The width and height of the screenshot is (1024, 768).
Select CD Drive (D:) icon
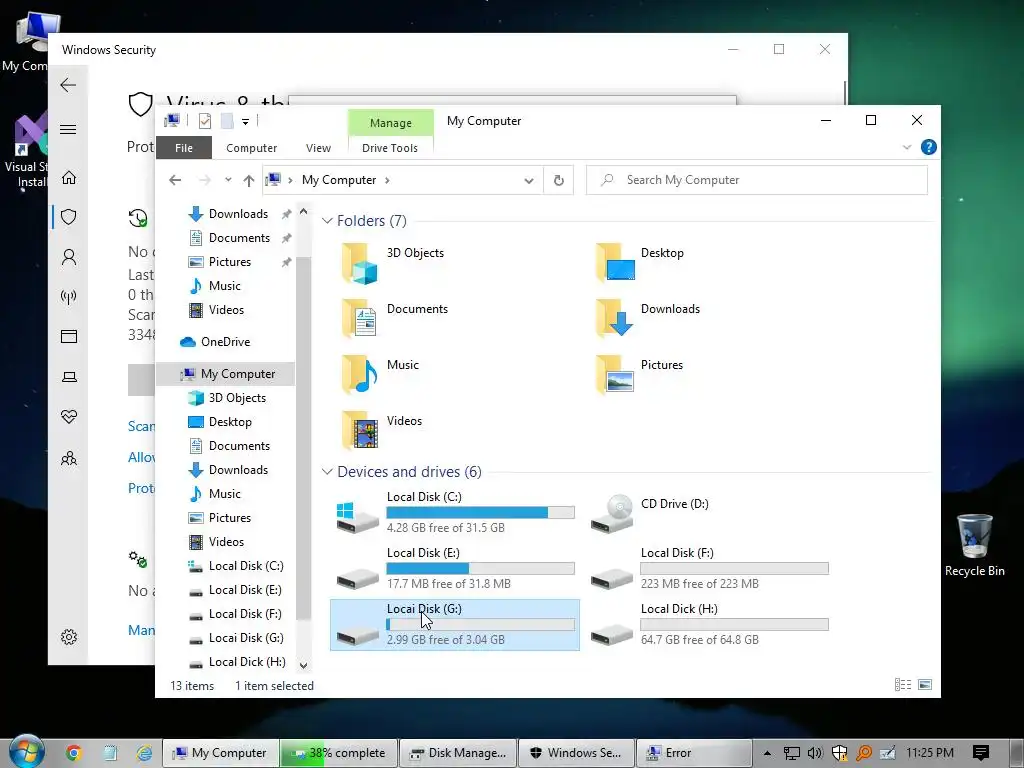point(612,514)
